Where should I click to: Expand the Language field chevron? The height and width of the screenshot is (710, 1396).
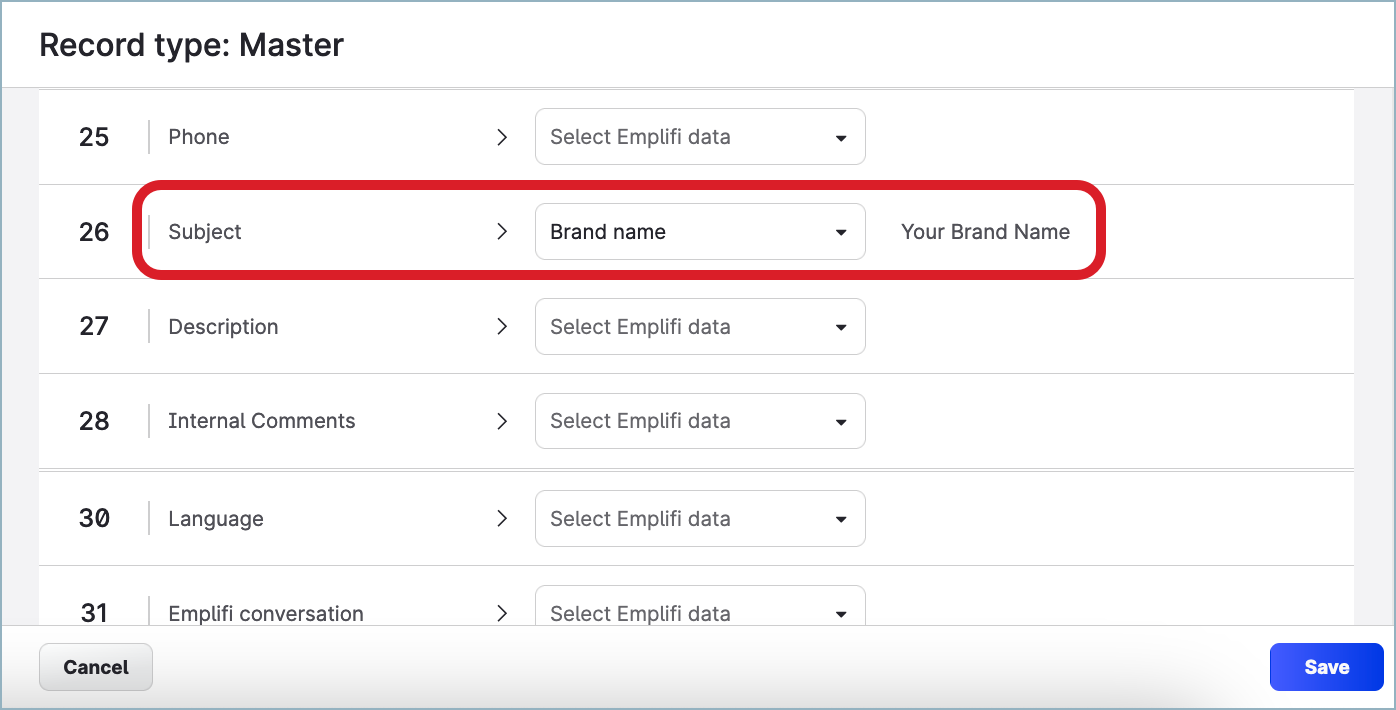[x=502, y=518]
